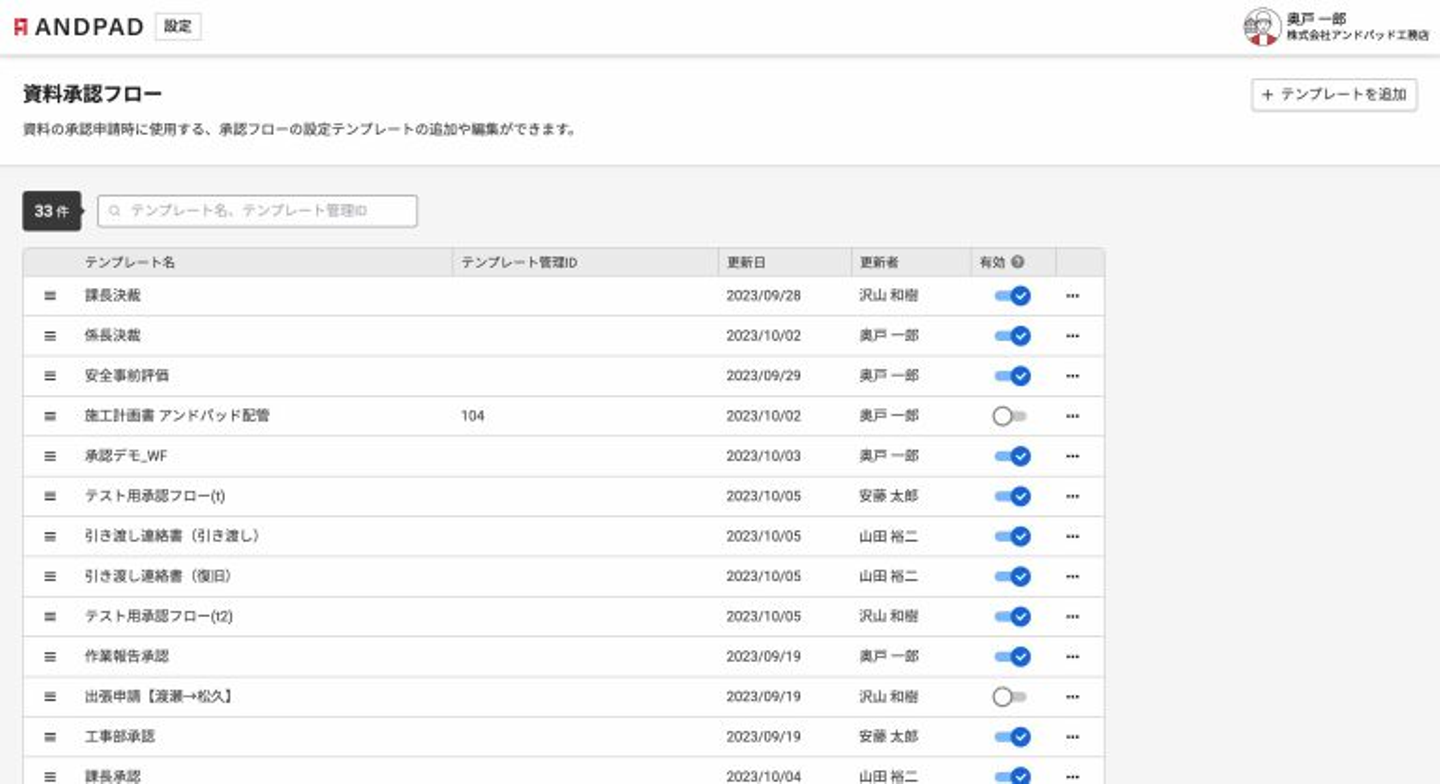Open more options for テスト用承認フロー(t2)

pyautogui.click(x=1072, y=616)
